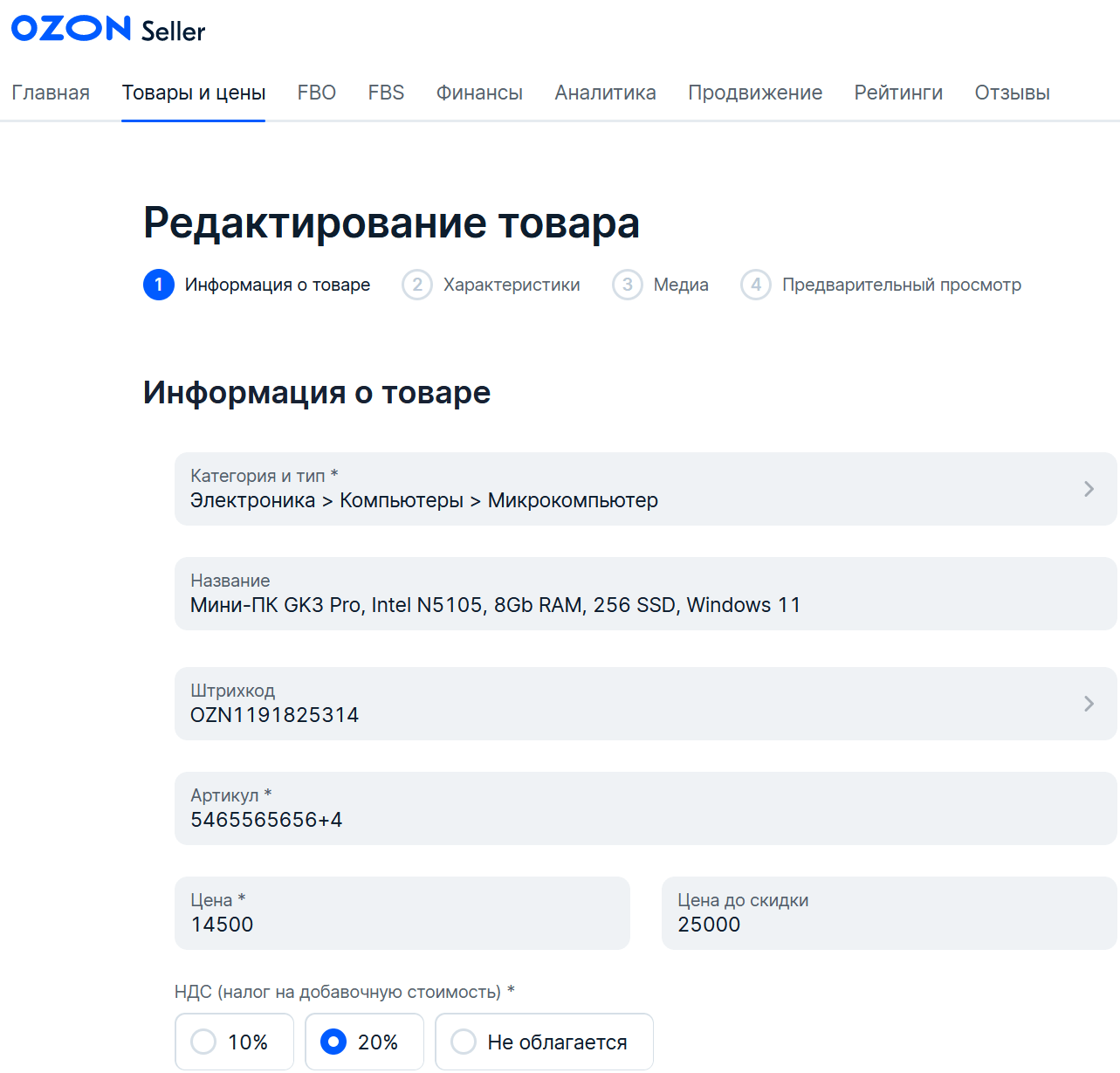Choose Не облагается НДС option

544,1042
